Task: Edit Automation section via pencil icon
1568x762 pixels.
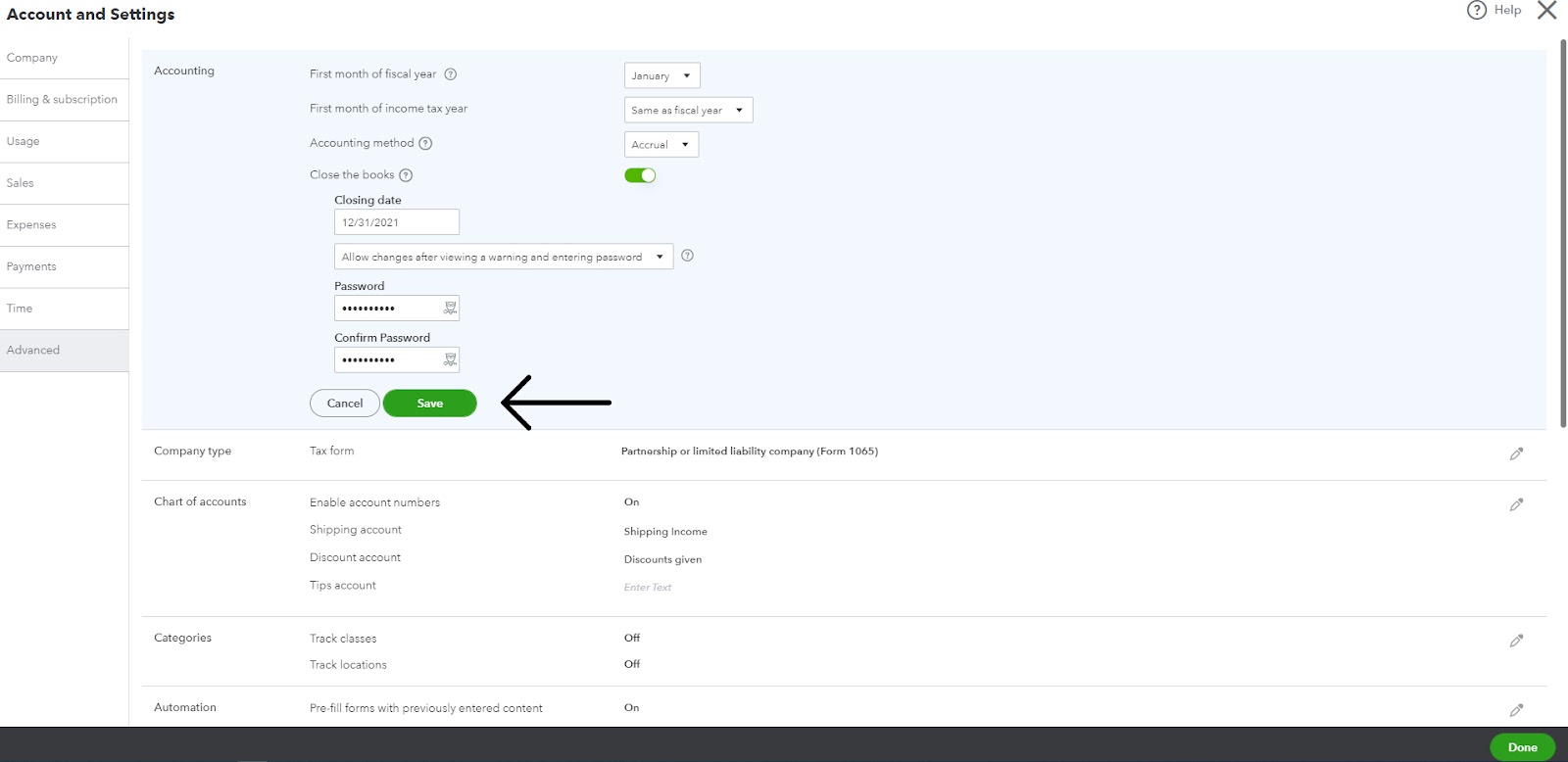Action: click(x=1516, y=710)
